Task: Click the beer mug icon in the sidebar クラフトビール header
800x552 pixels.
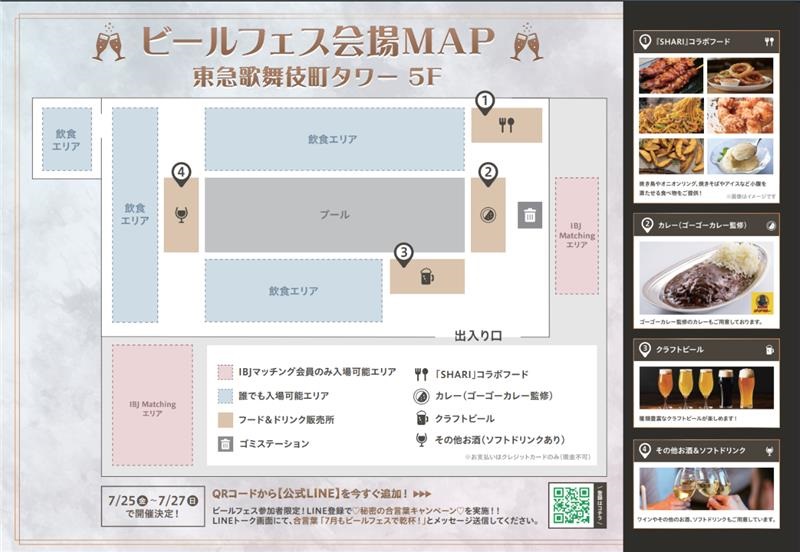Action: pyautogui.click(x=769, y=350)
